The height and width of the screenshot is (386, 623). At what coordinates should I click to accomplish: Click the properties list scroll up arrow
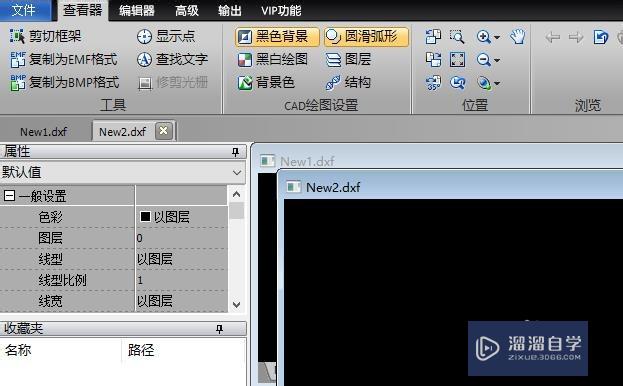[x=237, y=194]
